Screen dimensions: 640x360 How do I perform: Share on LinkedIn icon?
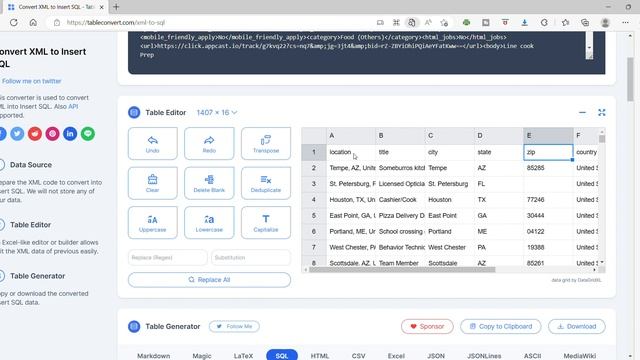pos(70,133)
